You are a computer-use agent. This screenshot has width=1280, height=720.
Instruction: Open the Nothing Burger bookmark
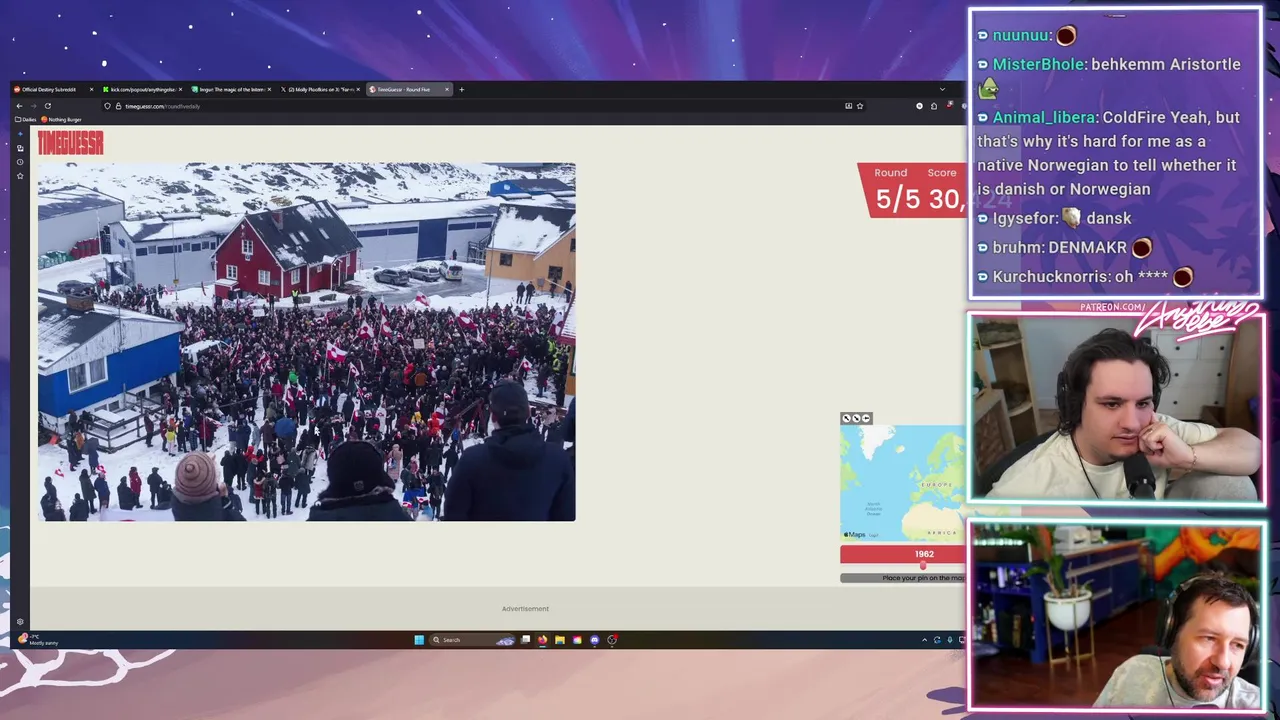[62, 119]
